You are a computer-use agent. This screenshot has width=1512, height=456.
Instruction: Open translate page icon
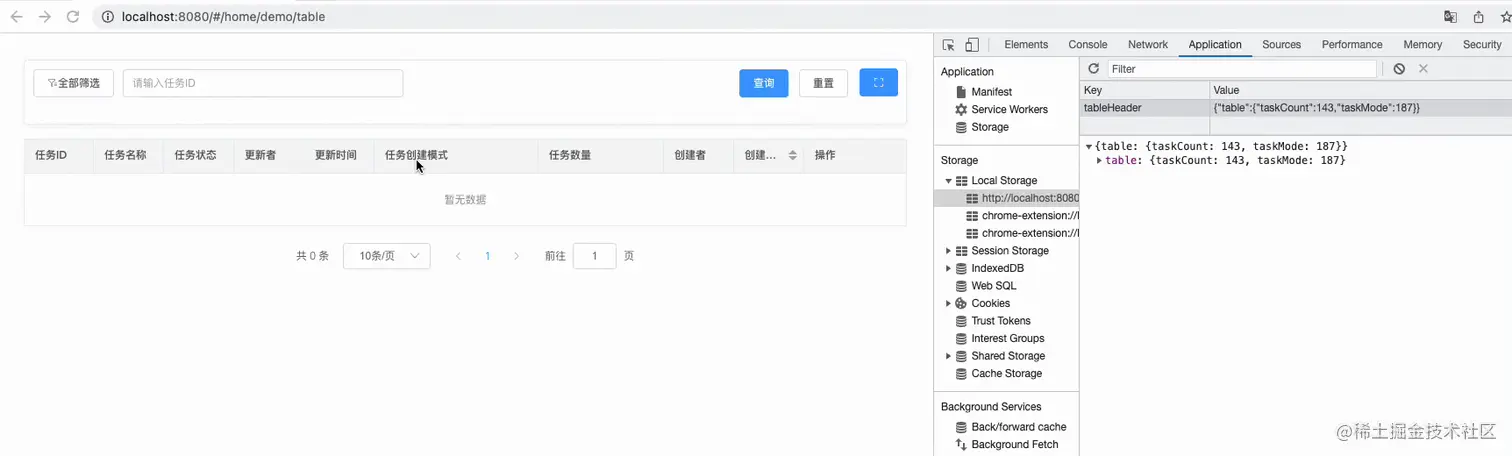point(1450,17)
